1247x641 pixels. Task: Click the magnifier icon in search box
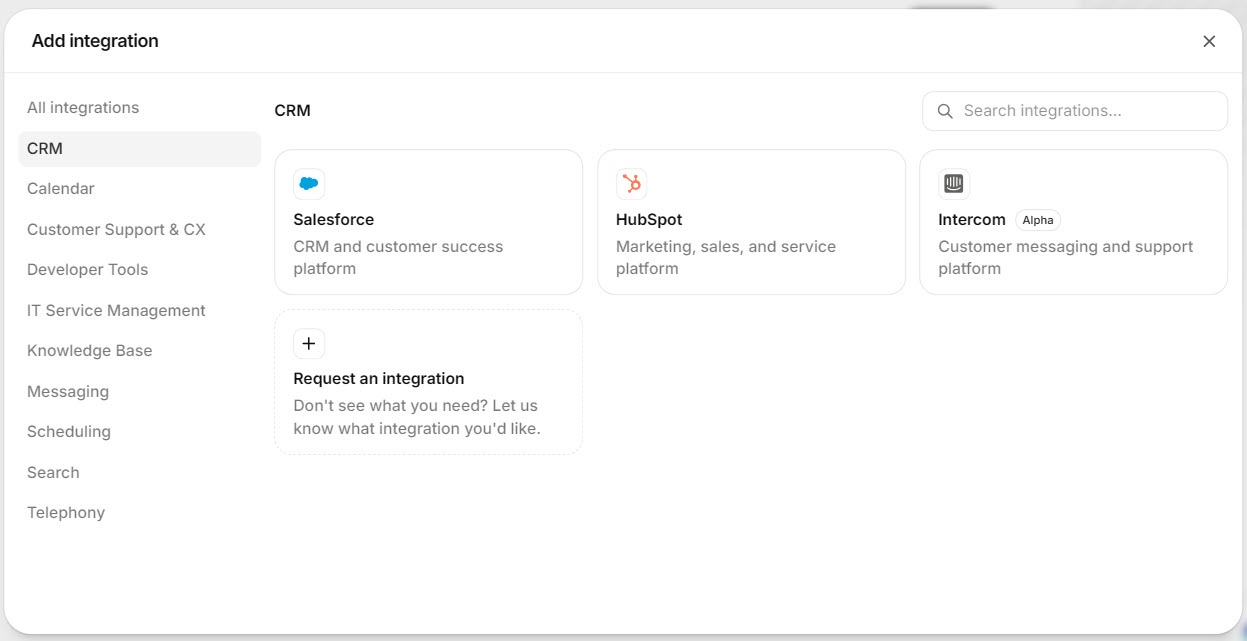[945, 111]
